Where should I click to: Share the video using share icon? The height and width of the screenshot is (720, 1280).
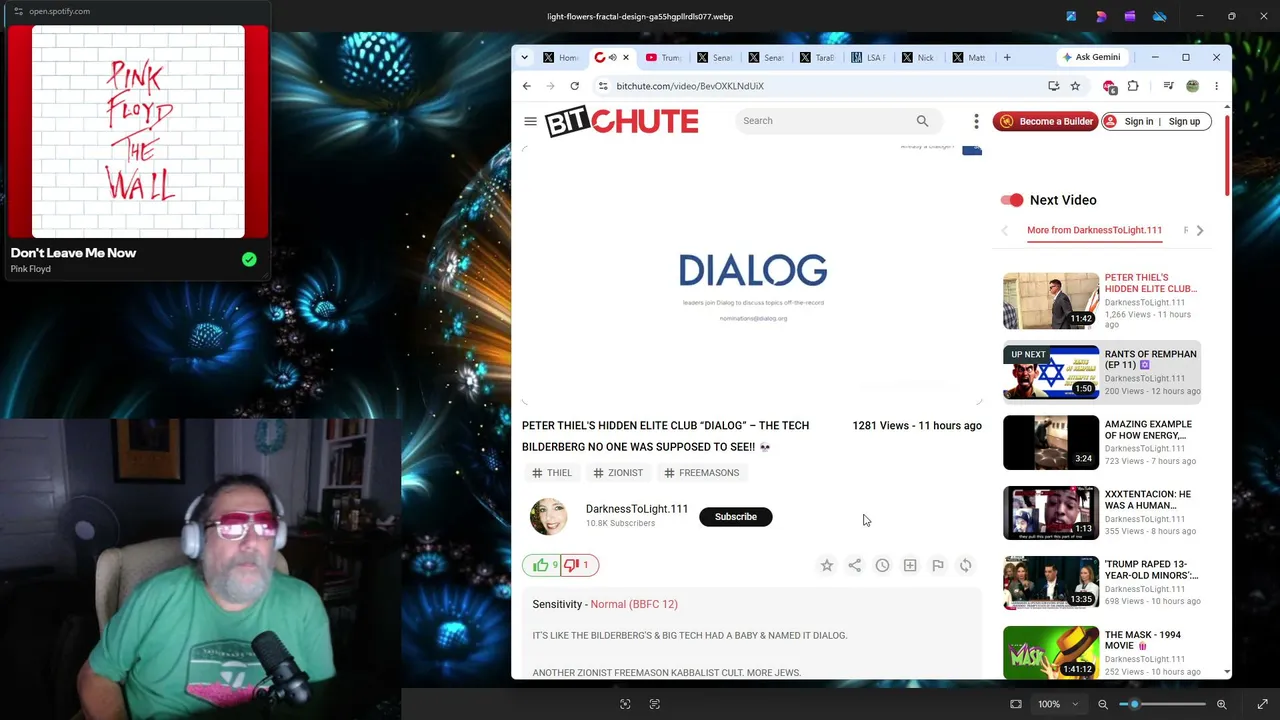point(855,565)
